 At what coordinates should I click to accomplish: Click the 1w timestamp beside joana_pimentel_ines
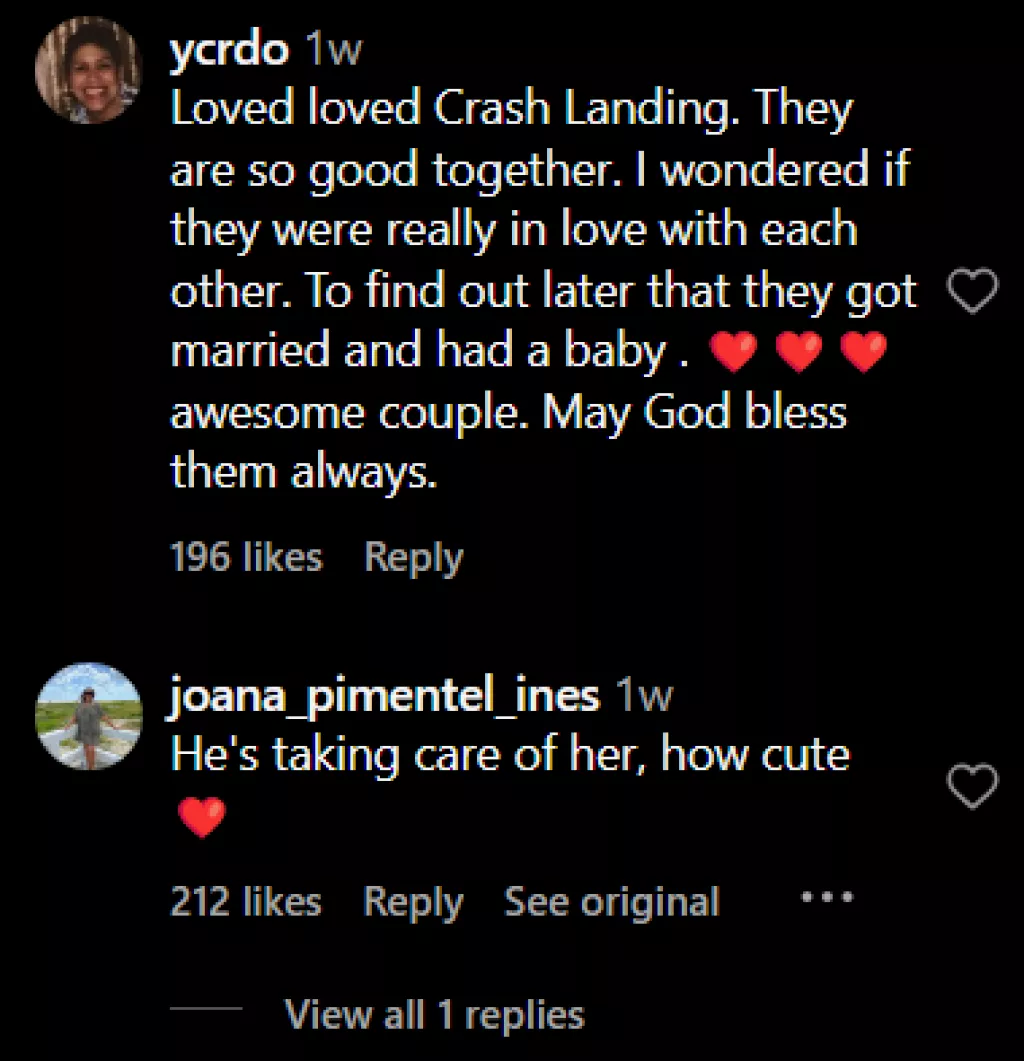(644, 696)
